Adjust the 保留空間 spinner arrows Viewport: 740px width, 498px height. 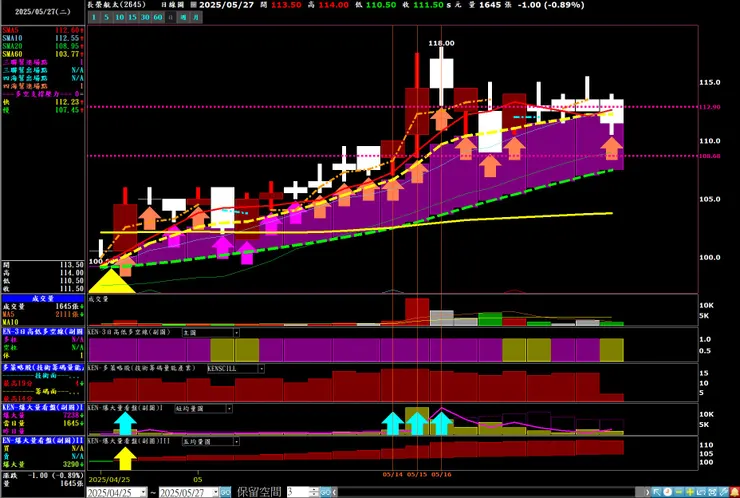tap(314, 492)
